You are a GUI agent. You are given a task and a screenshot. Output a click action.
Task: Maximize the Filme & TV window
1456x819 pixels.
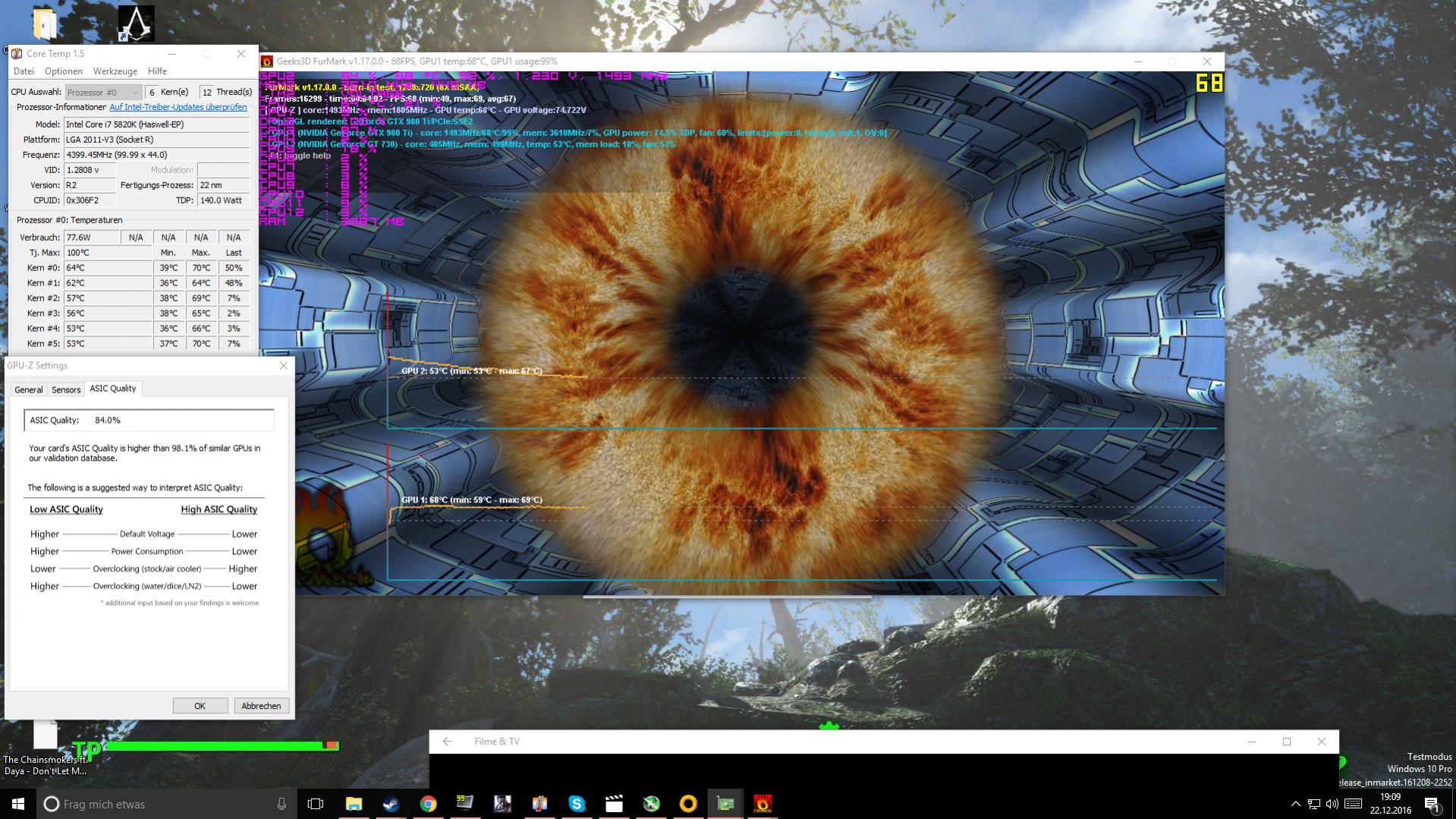click(1287, 742)
